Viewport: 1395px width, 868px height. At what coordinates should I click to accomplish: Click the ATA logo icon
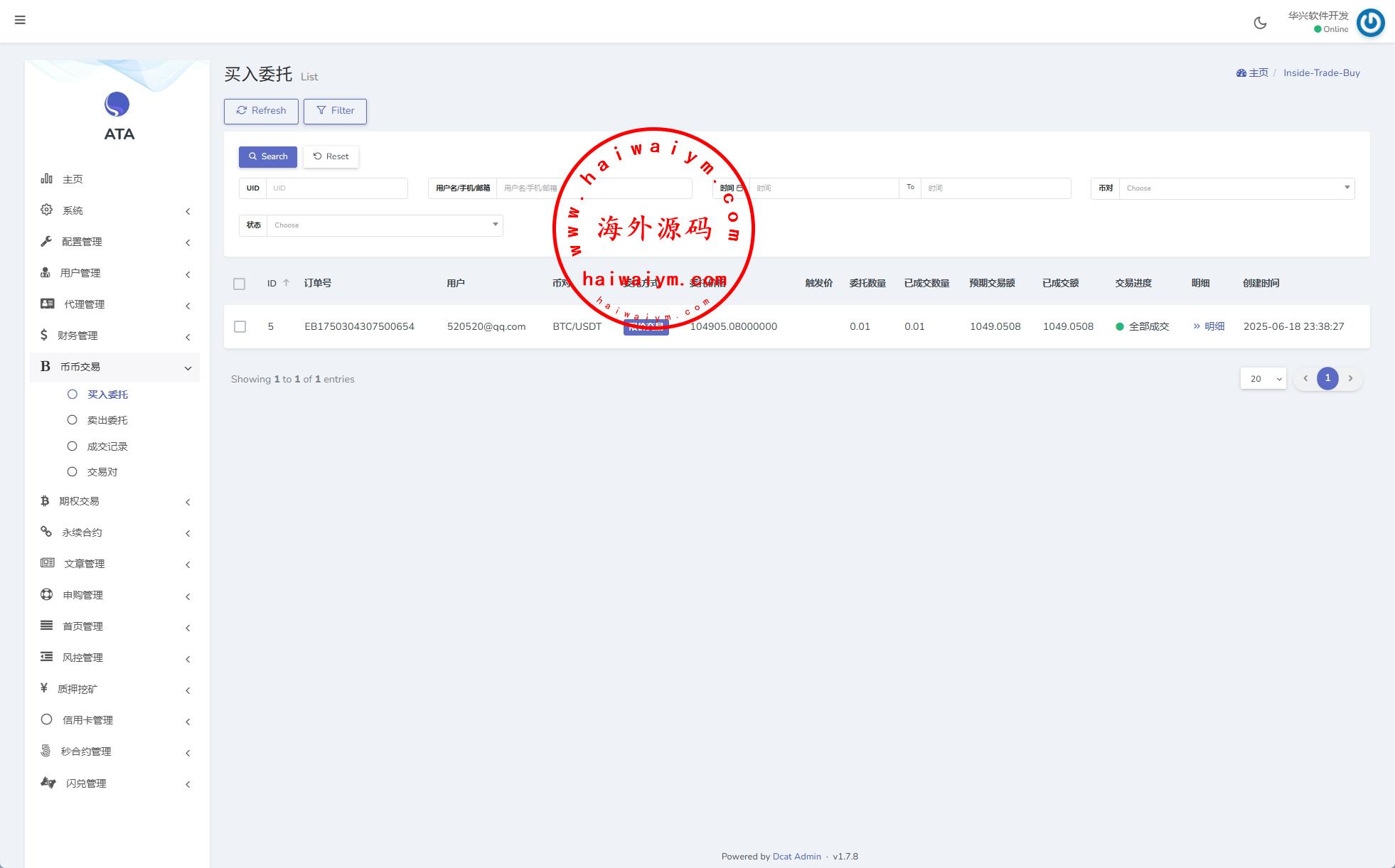coord(117,105)
